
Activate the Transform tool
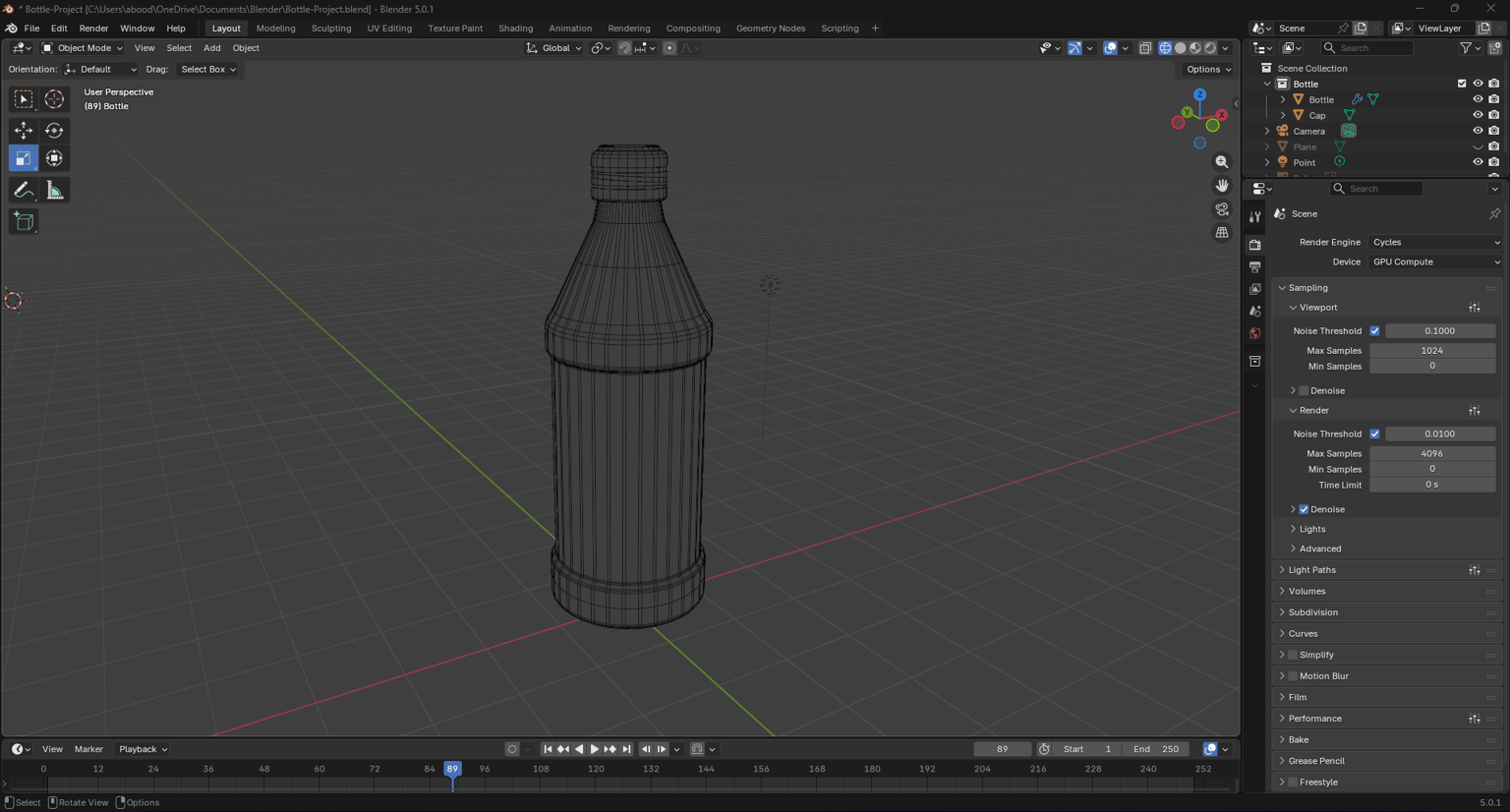(54, 158)
